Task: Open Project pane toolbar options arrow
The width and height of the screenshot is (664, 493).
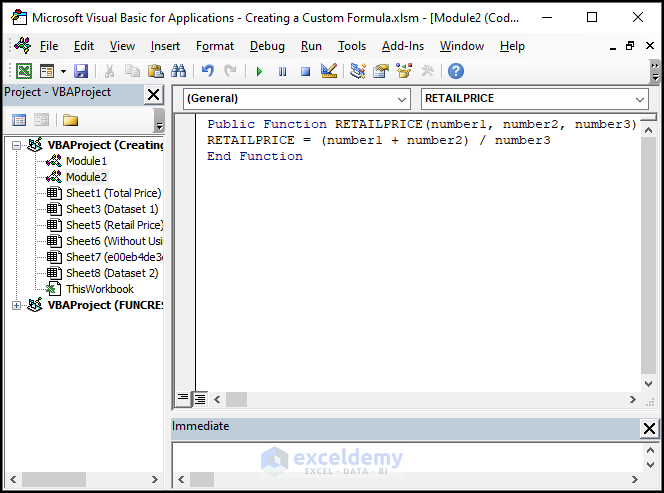Action: tap(159, 120)
